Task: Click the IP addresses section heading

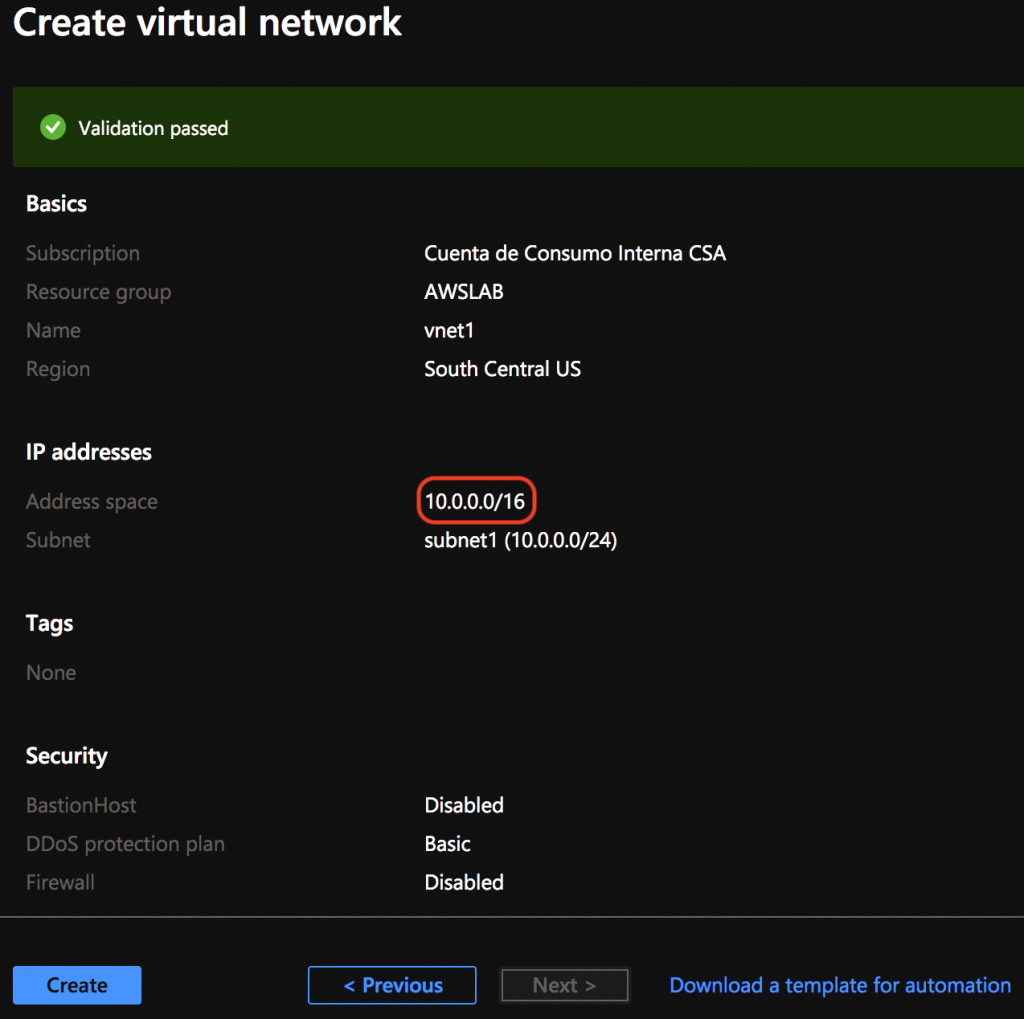Action: coord(89,452)
